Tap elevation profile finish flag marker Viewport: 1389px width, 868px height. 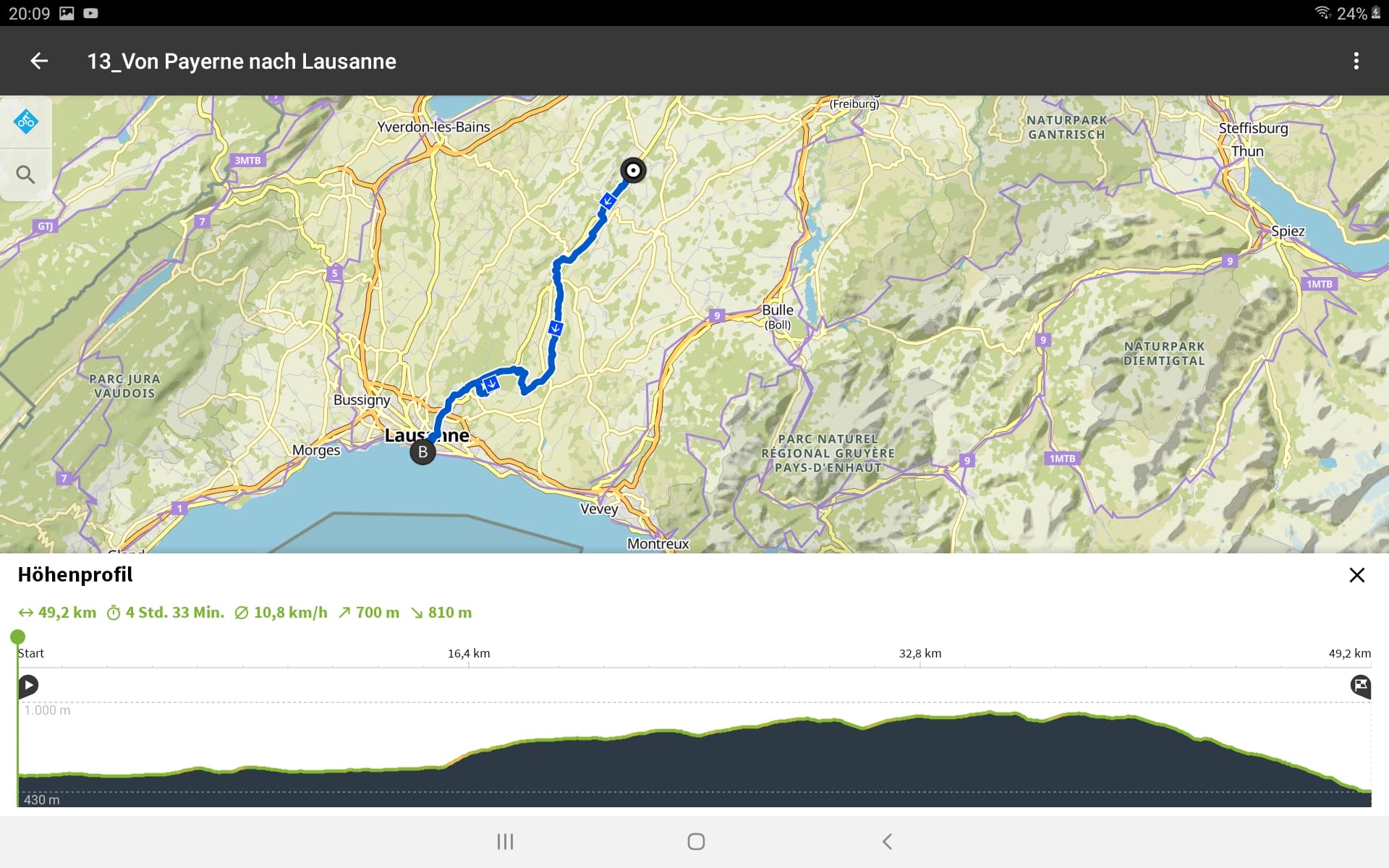point(1360,685)
